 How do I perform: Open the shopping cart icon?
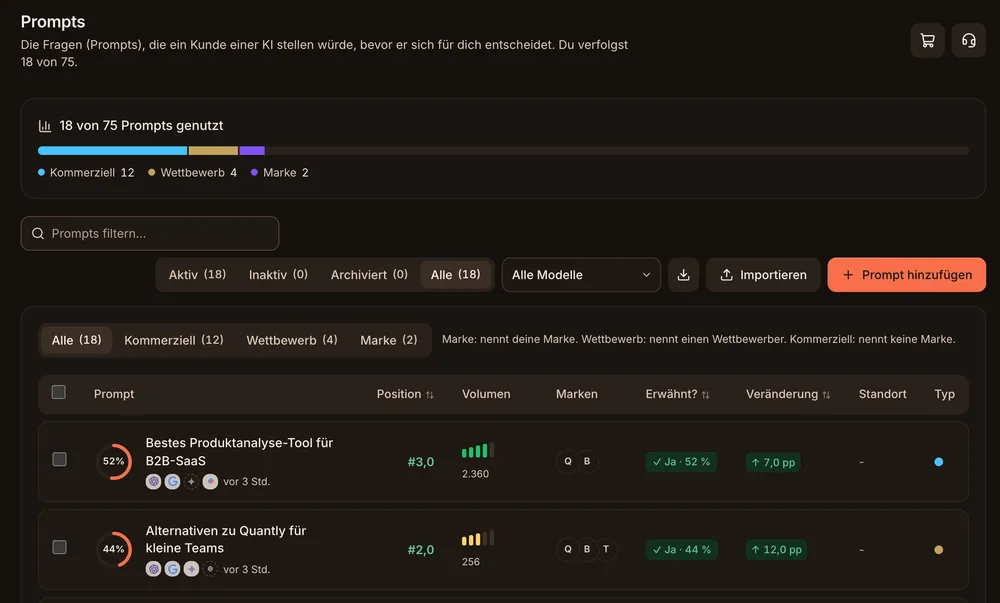pyautogui.click(x=927, y=41)
